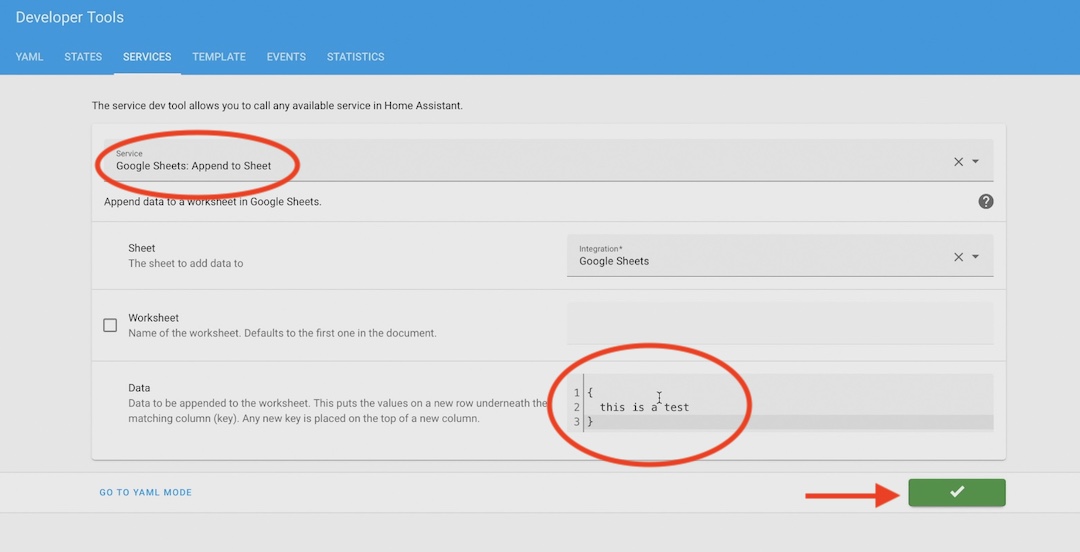Go to the Events tab
The image size is (1080, 552).
pyautogui.click(x=286, y=57)
